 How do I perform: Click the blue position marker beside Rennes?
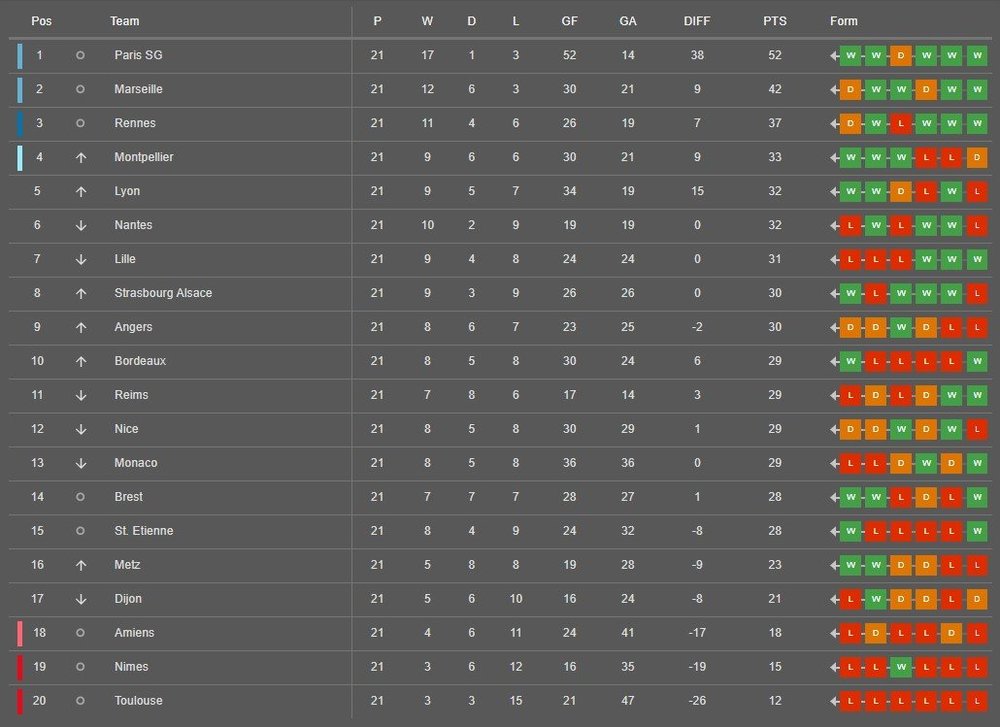click(19, 123)
